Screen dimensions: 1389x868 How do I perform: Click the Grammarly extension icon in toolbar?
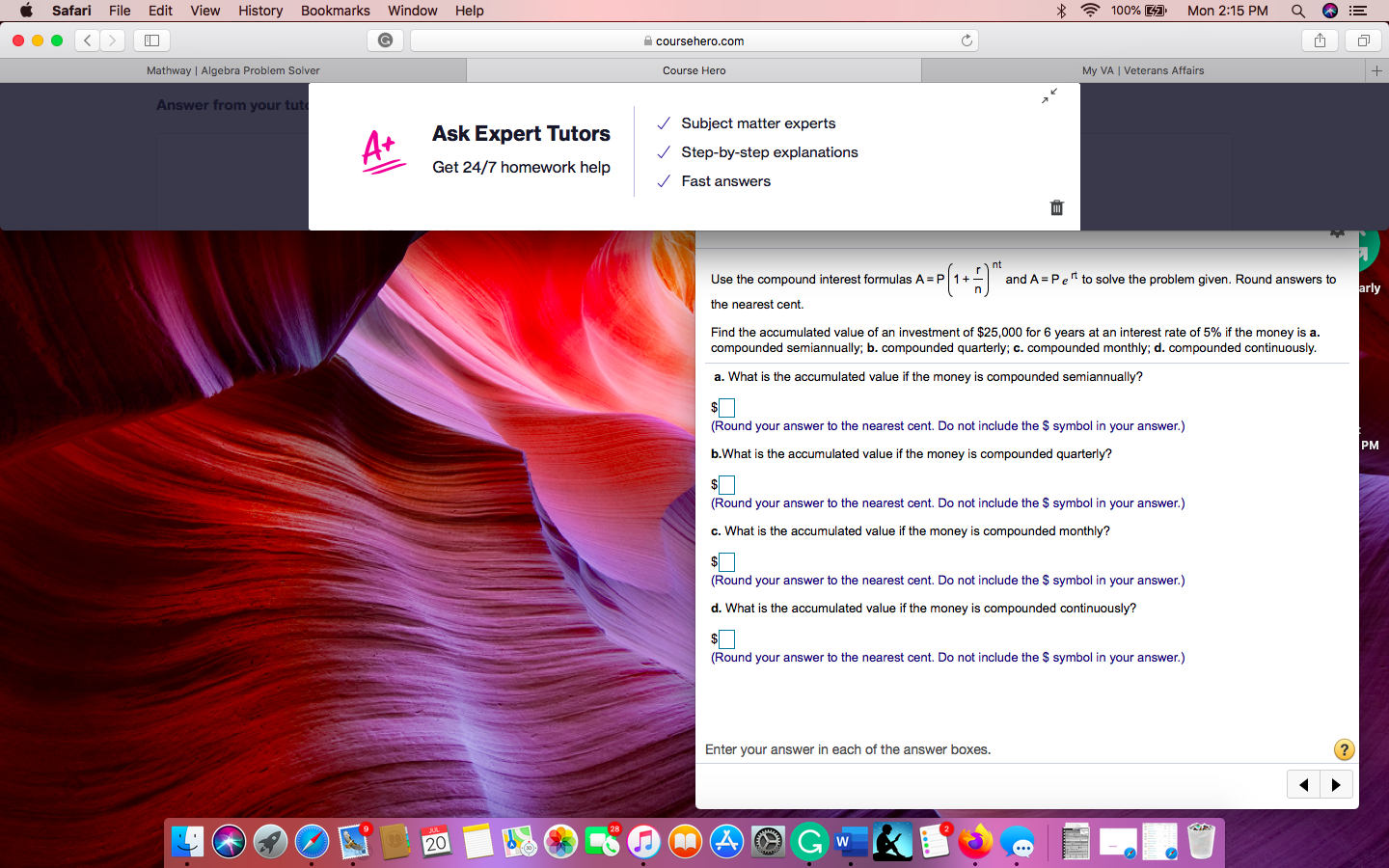tap(385, 41)
